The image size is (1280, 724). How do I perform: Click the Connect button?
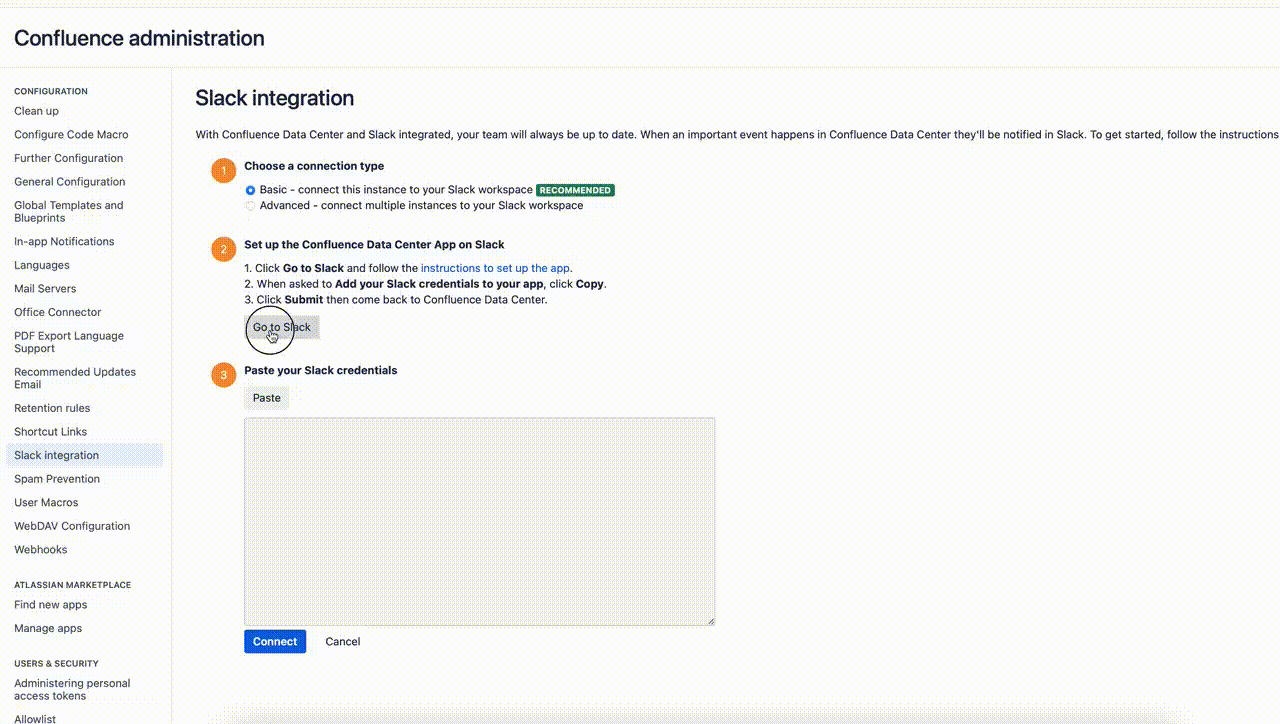[x=275, y=642]
